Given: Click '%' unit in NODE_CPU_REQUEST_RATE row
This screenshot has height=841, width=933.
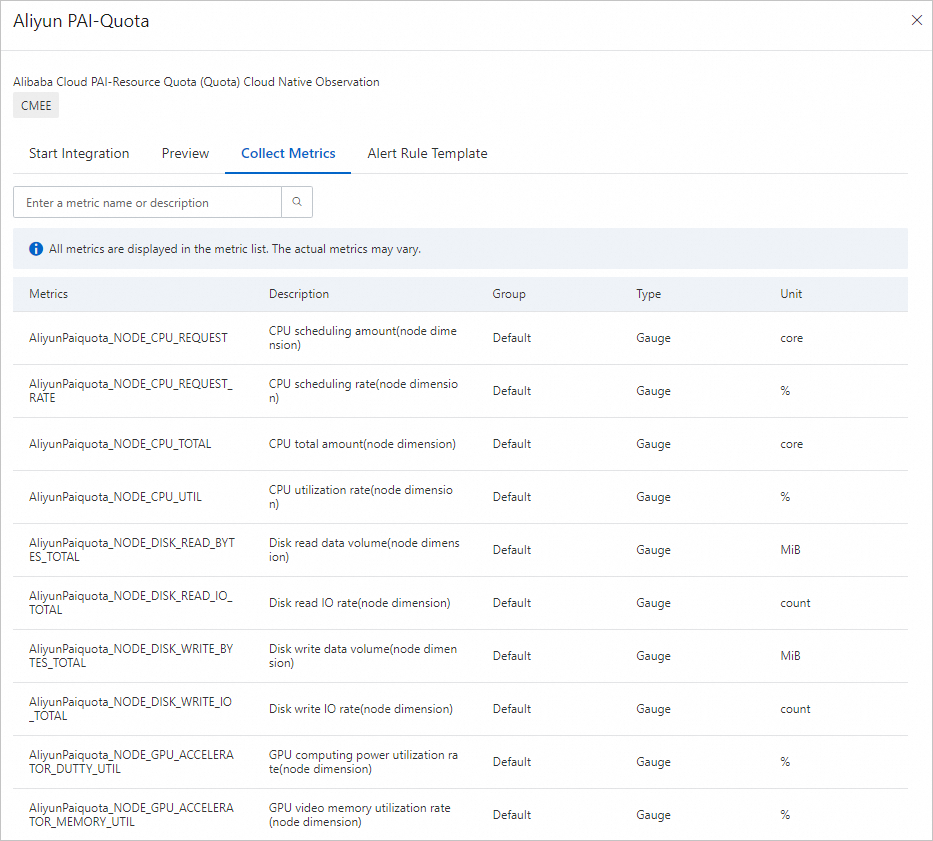Looking at the screenshot, I should point(785,391).
